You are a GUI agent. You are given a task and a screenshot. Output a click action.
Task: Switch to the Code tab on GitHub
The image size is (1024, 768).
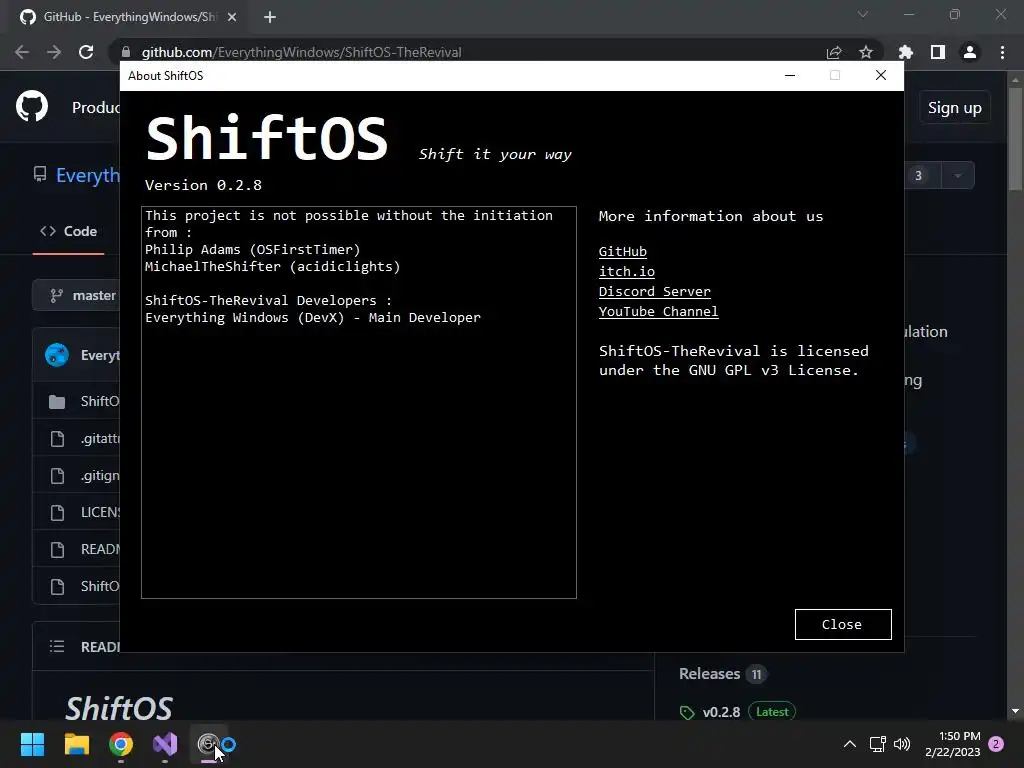(x=69, y=231)
